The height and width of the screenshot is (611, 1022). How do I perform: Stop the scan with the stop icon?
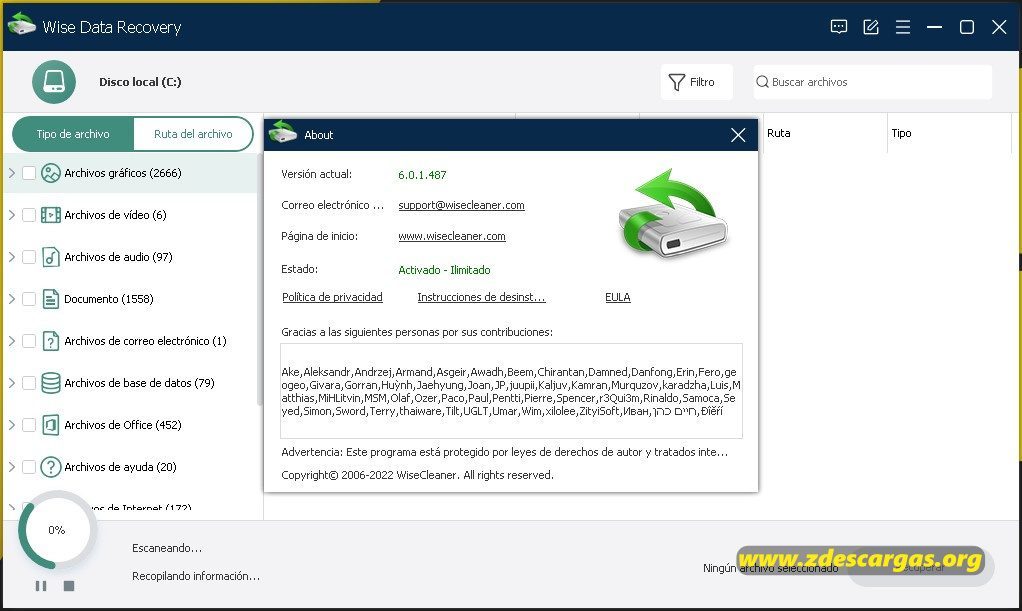tap(68, 586)
